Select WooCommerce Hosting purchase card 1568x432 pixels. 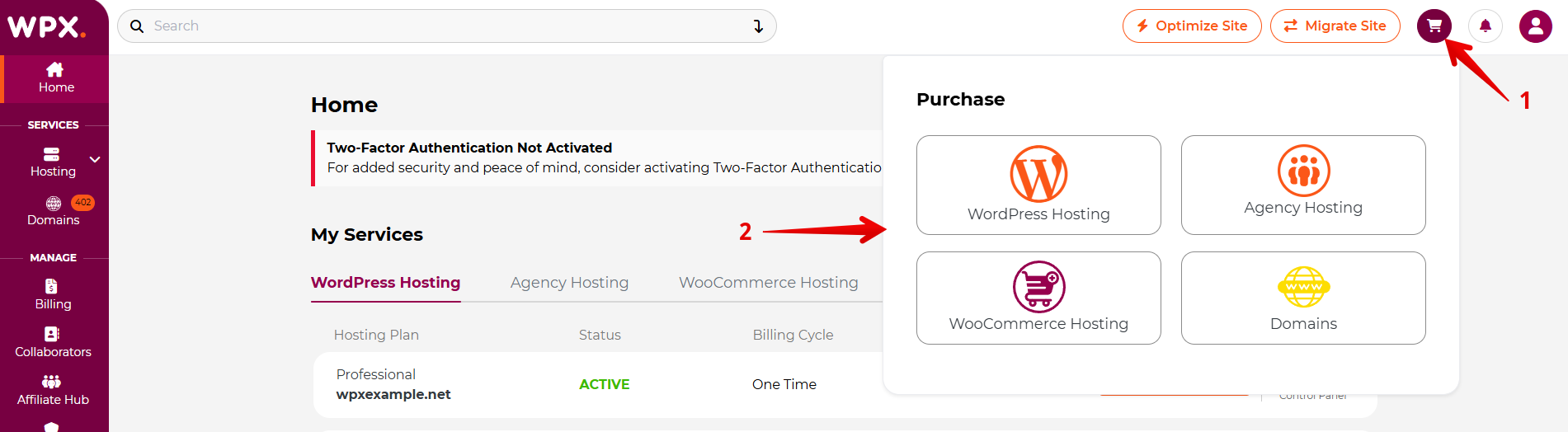coord(1038,298)
